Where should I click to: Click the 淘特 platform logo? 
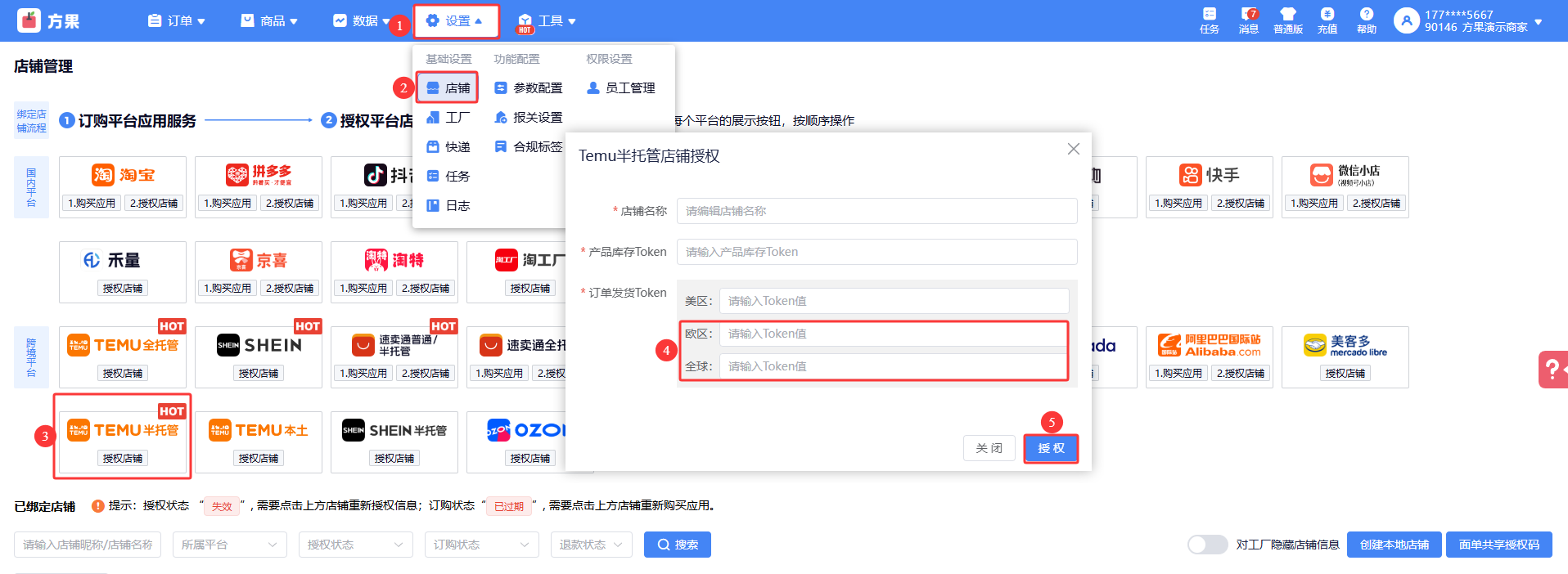(x=394, y=260)
